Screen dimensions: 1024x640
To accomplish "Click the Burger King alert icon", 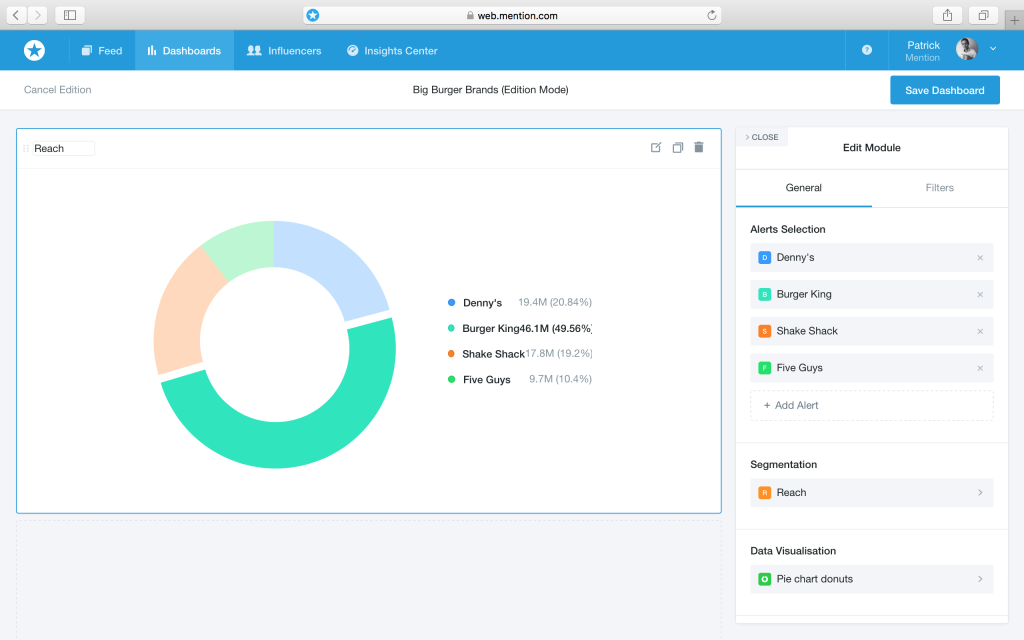I will (764, 295).
